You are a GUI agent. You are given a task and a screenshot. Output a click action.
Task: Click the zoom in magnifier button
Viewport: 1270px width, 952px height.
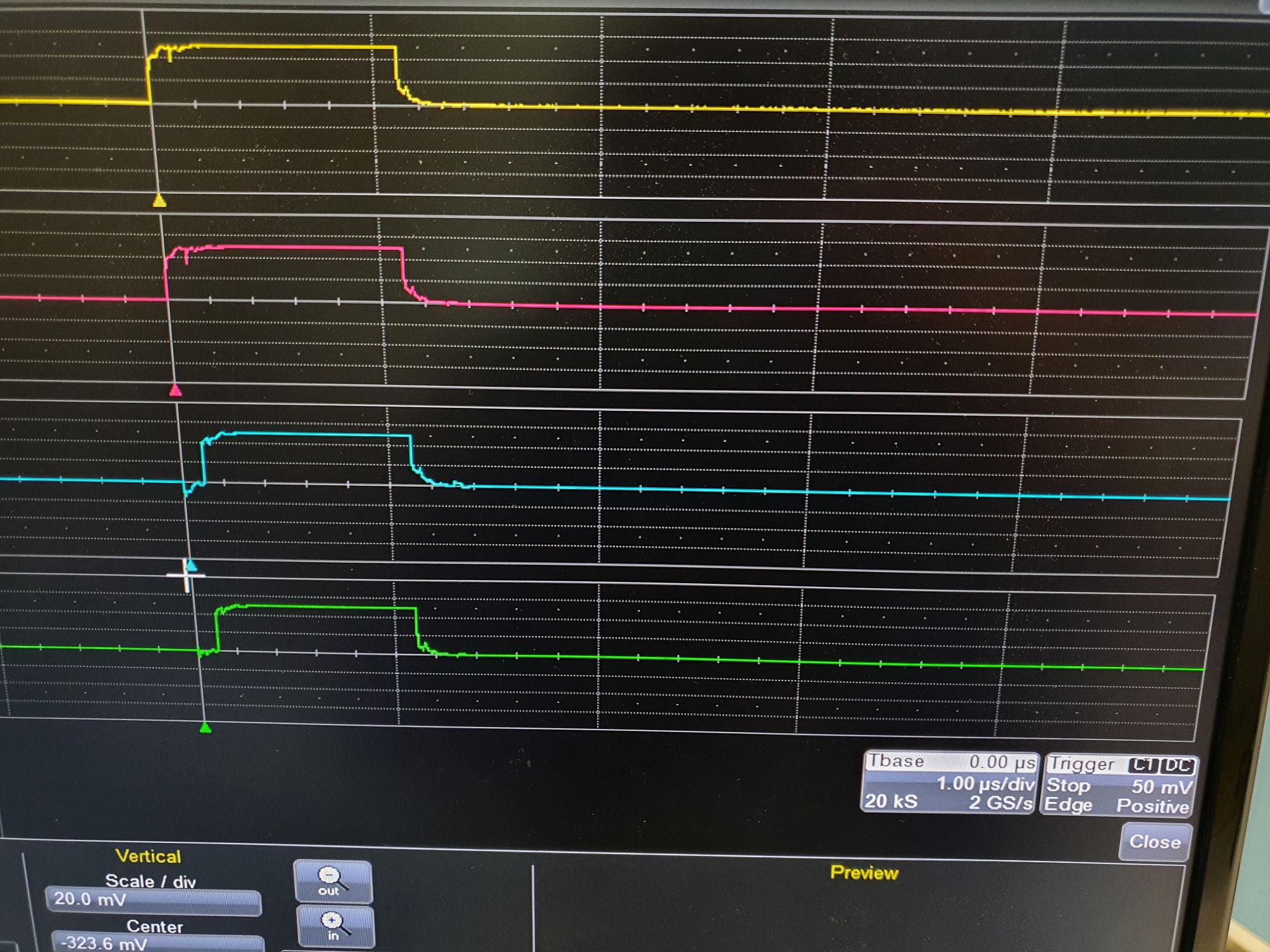tap(335, 927)
